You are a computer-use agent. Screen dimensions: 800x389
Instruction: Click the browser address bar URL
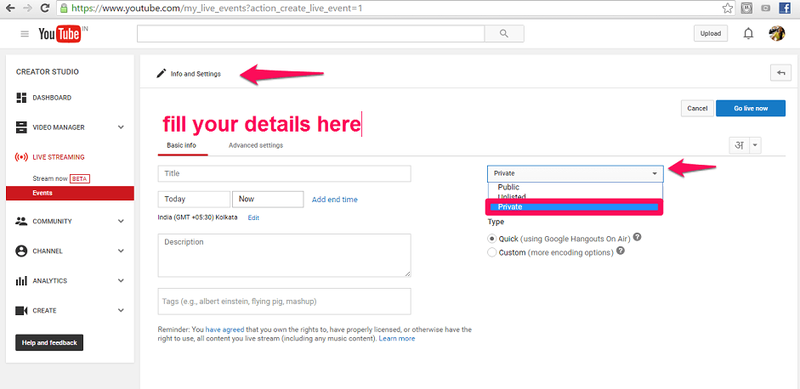(217, 8)
